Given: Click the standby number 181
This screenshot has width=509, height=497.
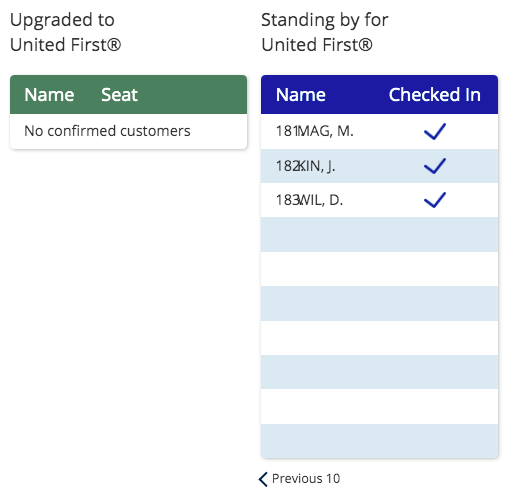Looking at the screenshot, I should coord(286,131).
